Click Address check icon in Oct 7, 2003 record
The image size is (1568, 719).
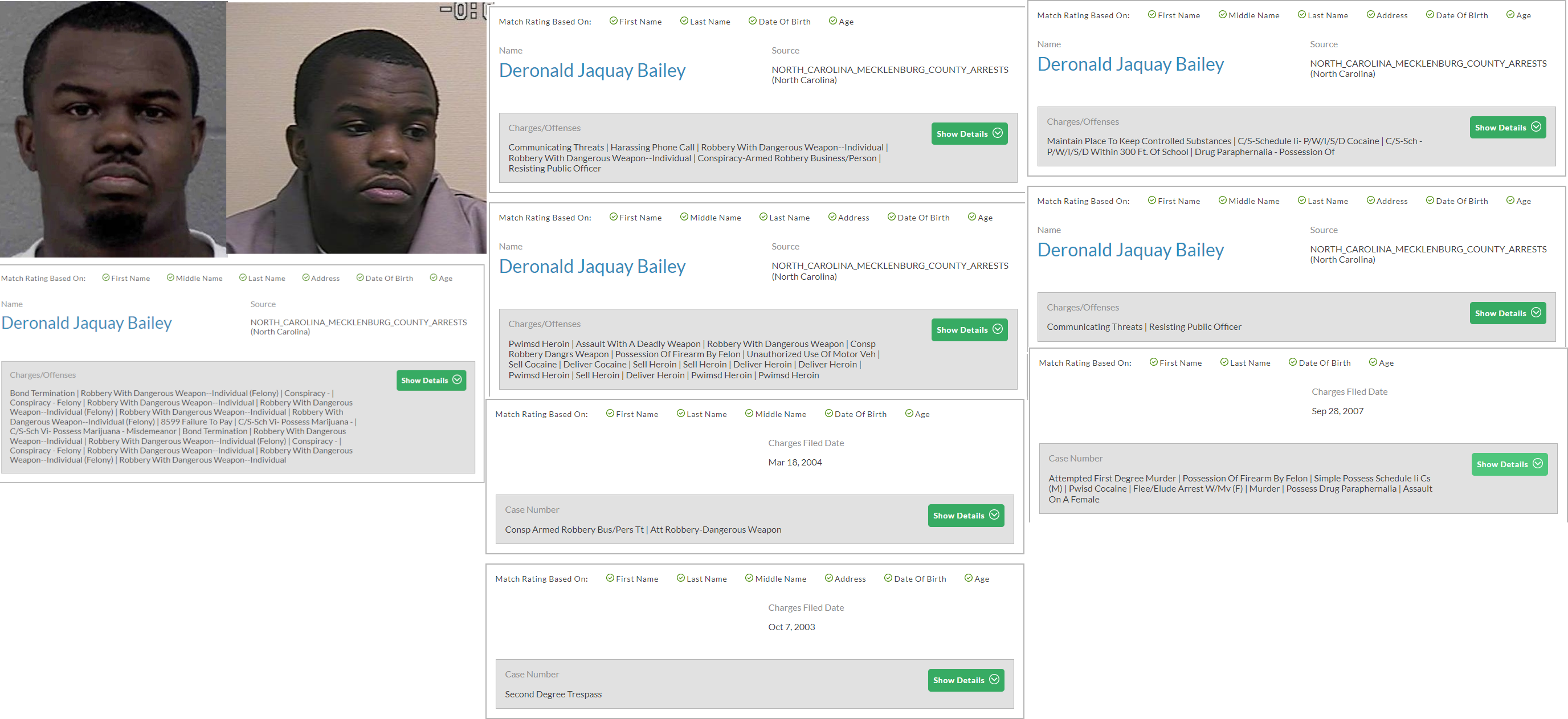click(x=828, y=578)
